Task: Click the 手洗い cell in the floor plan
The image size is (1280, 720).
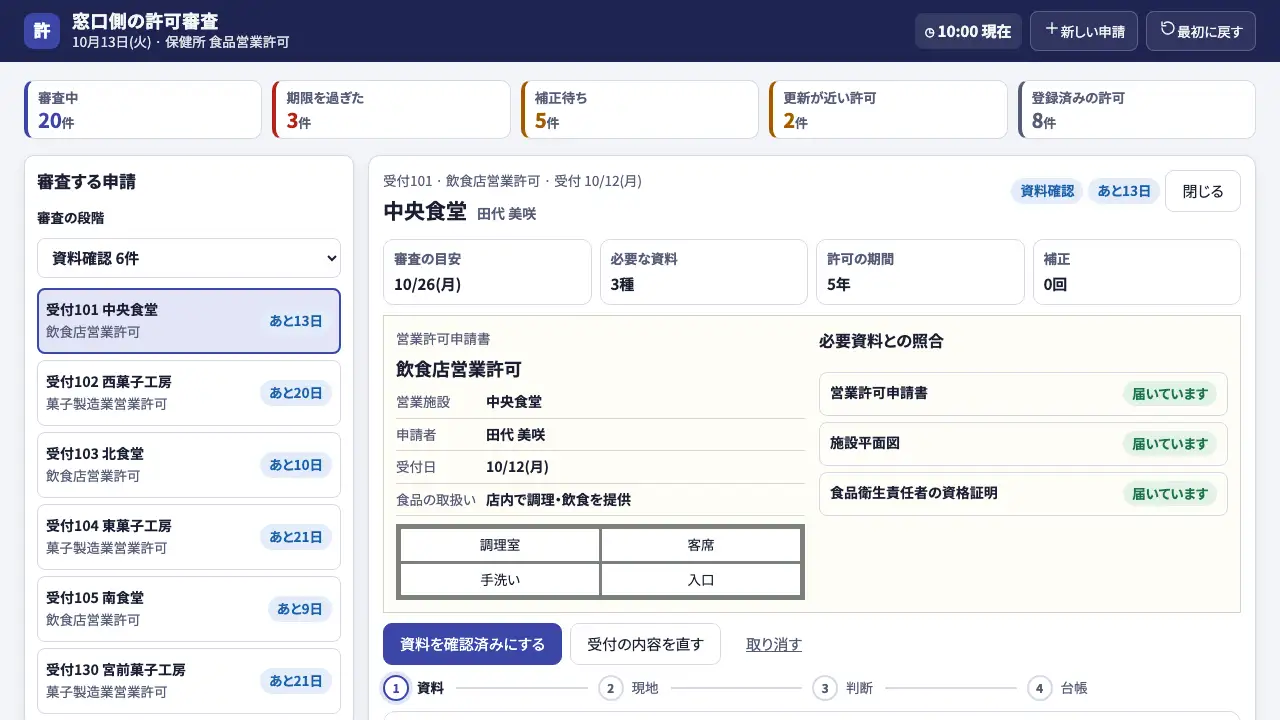Action: point(500,580)
